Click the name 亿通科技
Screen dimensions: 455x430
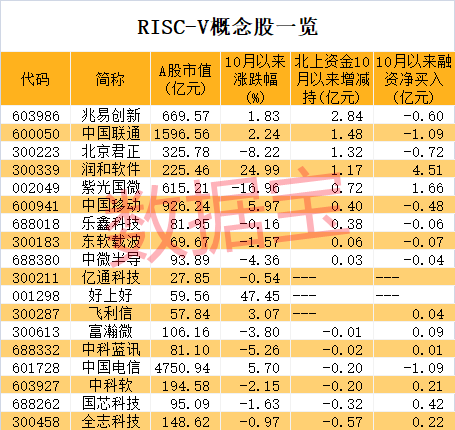[111, 277]
